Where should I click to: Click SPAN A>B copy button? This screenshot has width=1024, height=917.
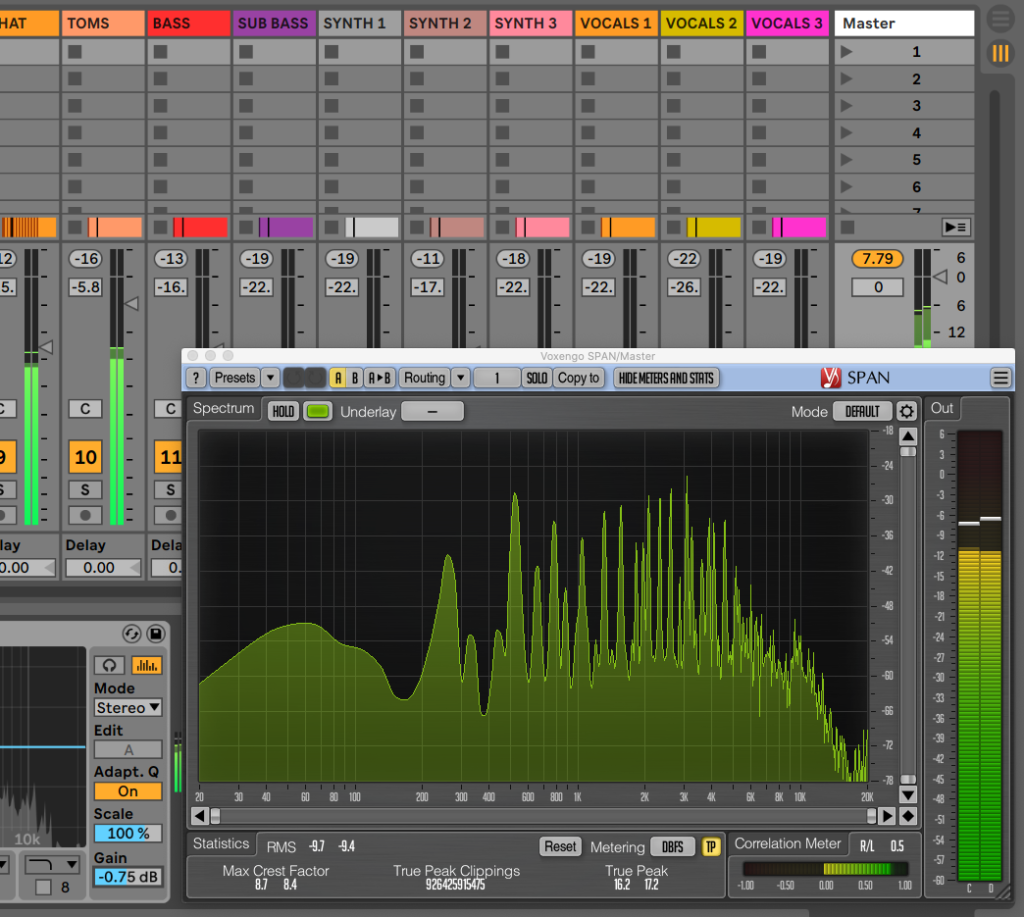tap(379, 378)
